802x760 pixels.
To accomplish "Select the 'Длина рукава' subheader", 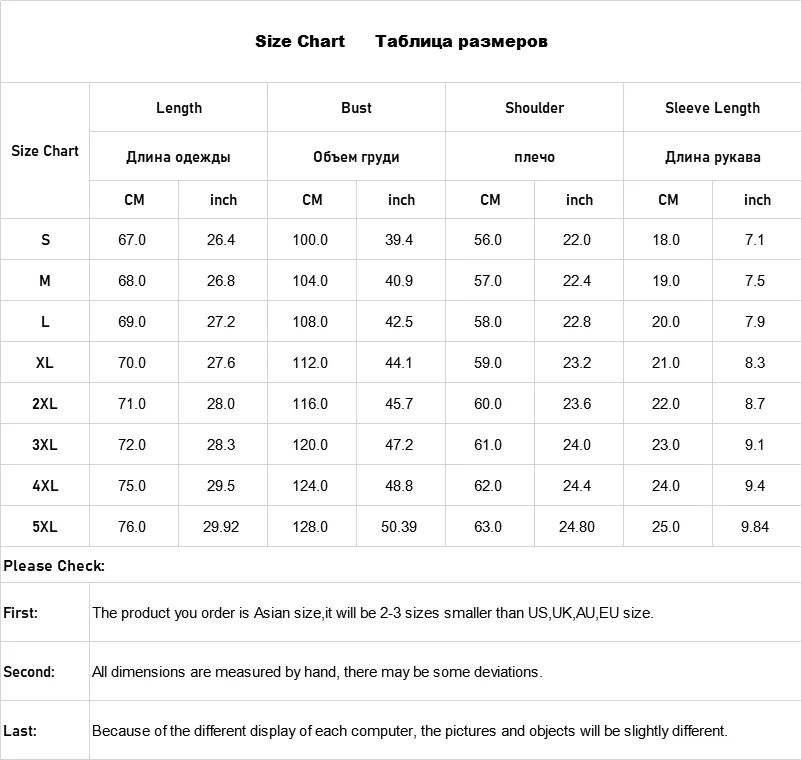I will point(712,157).
